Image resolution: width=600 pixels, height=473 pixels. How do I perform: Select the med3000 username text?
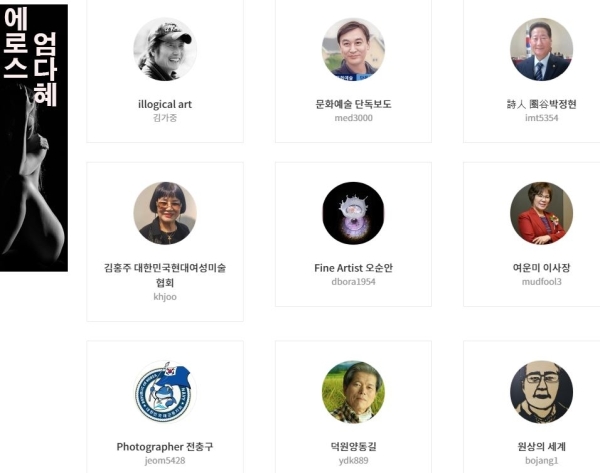pyautogui.click(x=353, y=118)
